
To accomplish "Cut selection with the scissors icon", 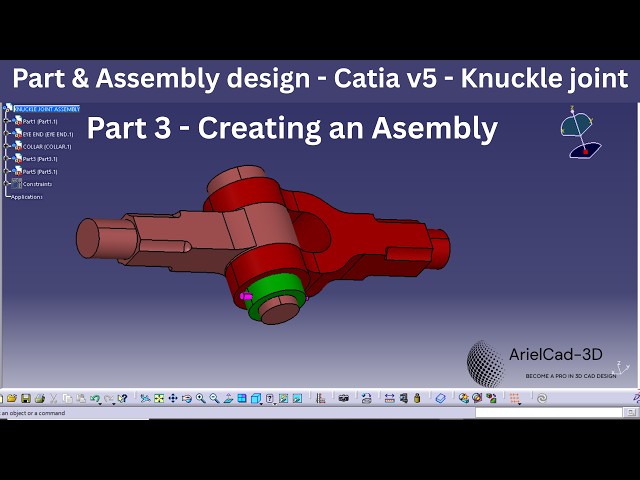I will point(53,398).
